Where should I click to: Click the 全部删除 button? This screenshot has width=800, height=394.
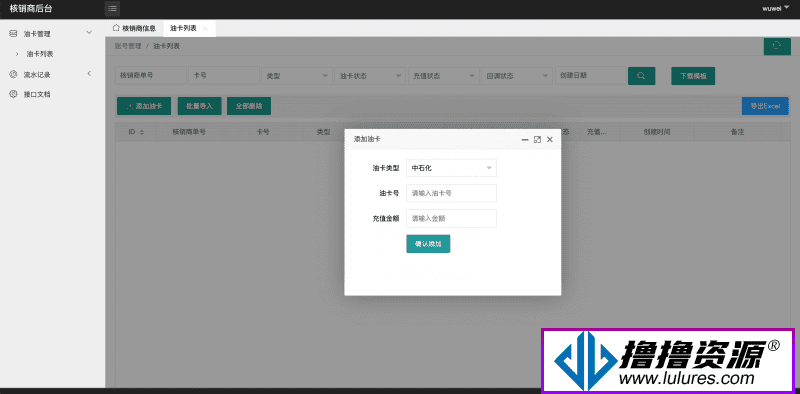249,106
